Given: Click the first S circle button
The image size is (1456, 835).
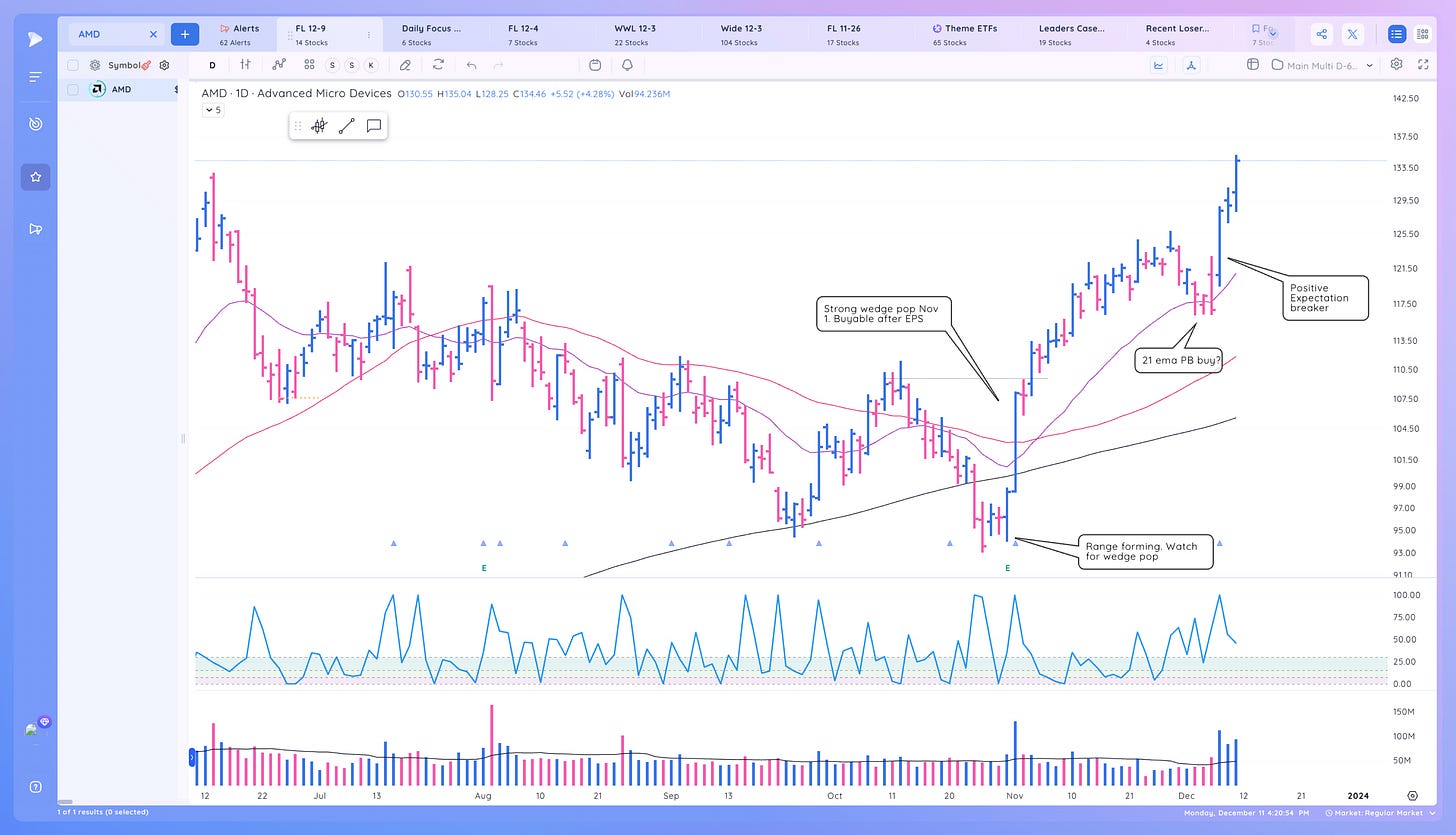Looking at the screenshot, I should (334, 65).
